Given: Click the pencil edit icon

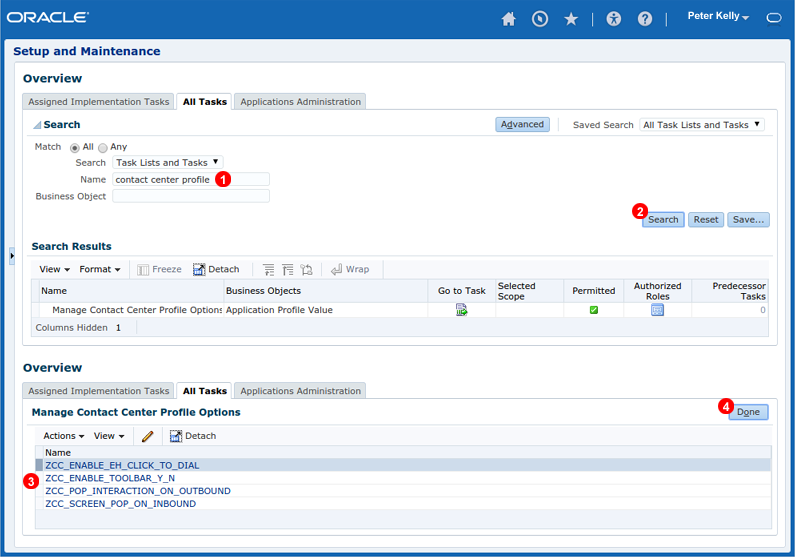Looking at the screenshot, I should point(148,436).
